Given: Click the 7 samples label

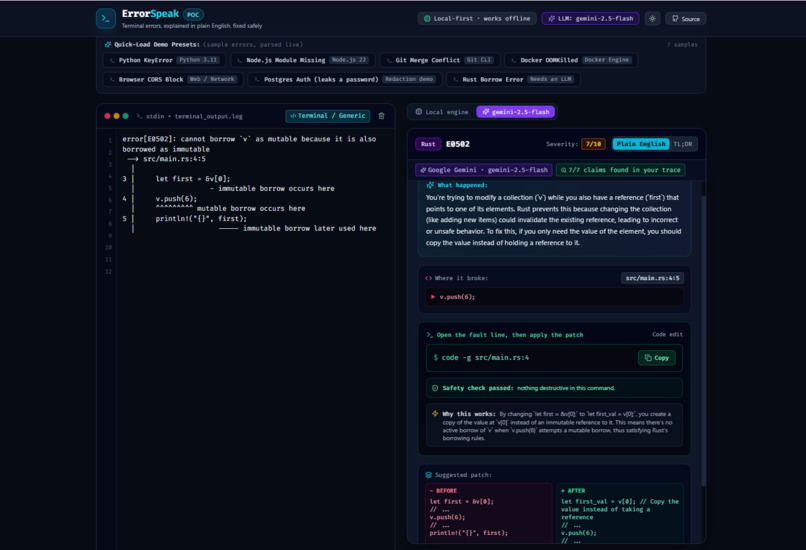Looking at the screenshot, I should (x=682, y=45).
